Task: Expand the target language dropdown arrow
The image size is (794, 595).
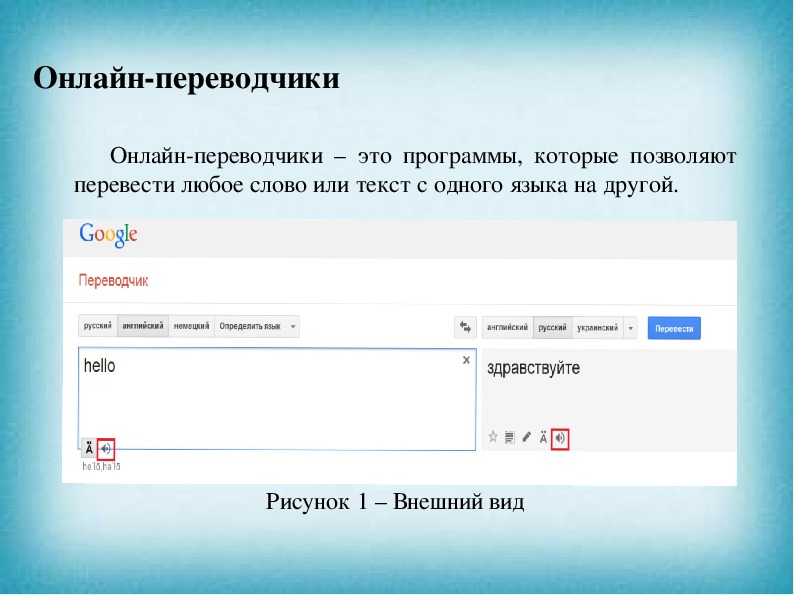Action: coord(630,328)
